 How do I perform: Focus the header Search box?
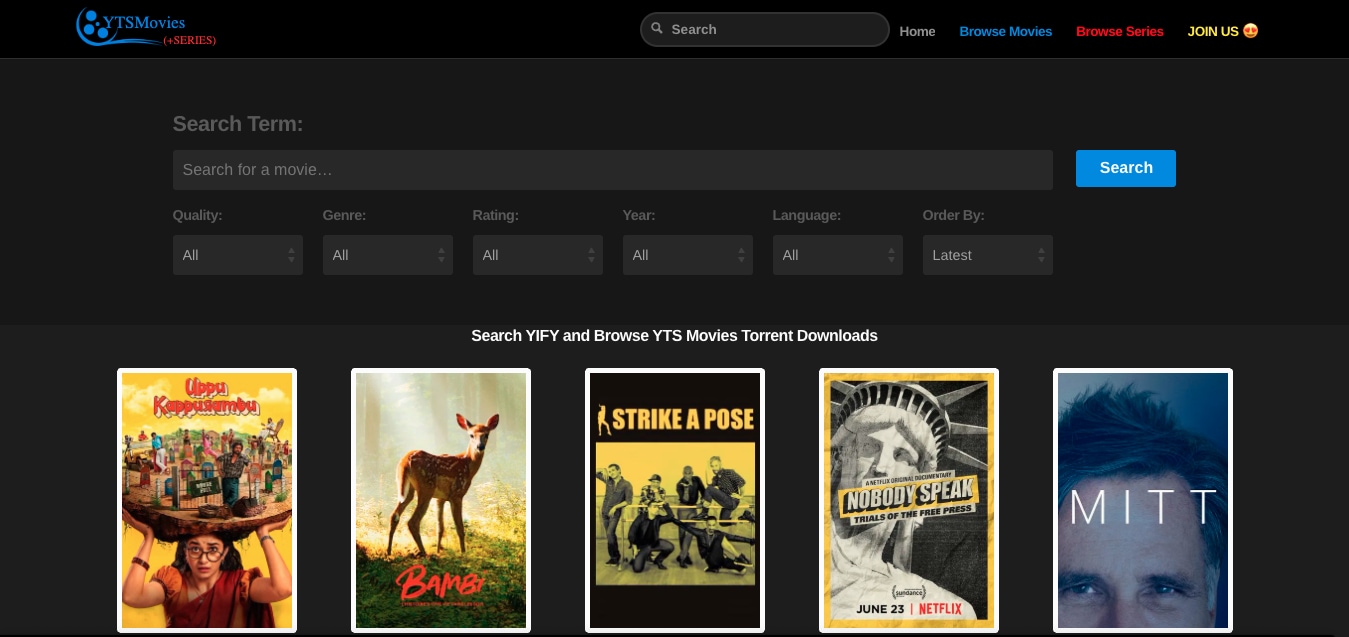click(x=765, y=29)
